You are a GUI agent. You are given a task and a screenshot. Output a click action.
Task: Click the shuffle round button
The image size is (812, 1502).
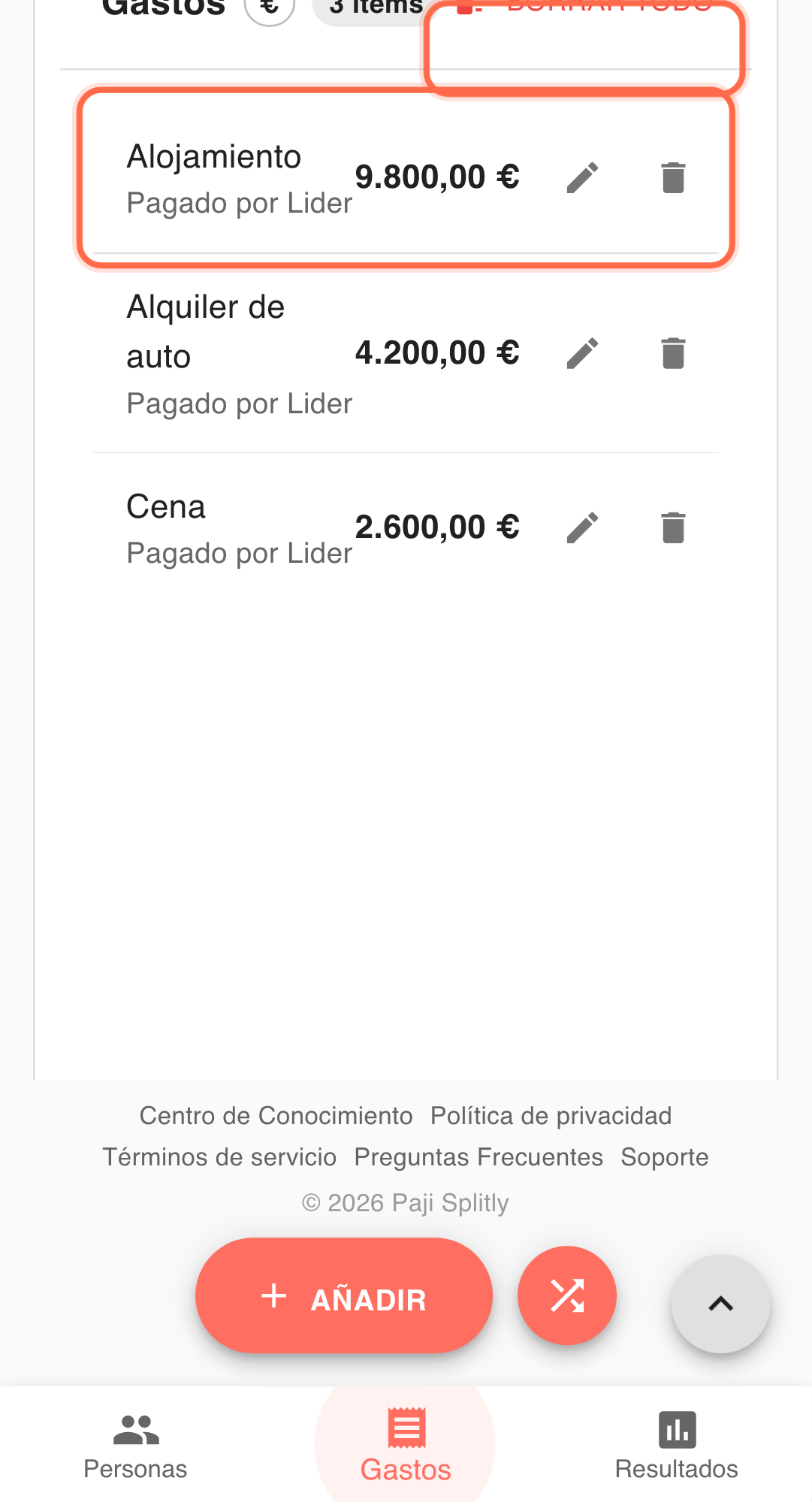[x=567, y=1295]
